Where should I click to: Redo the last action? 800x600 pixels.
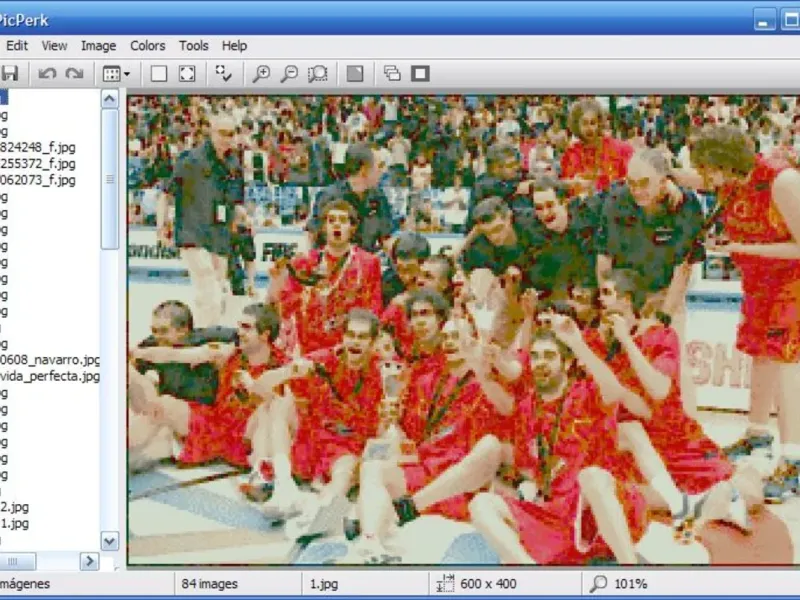[x=74, y=73]
